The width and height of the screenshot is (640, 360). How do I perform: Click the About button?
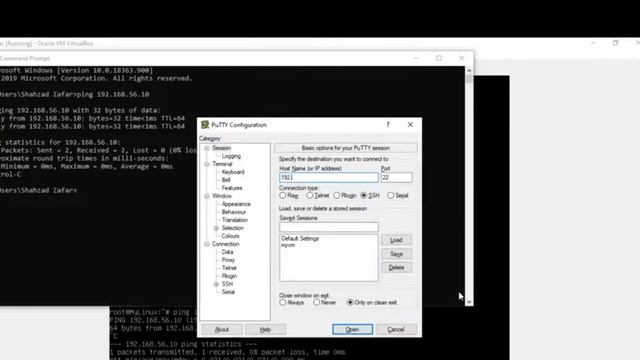tap(222, 329)
